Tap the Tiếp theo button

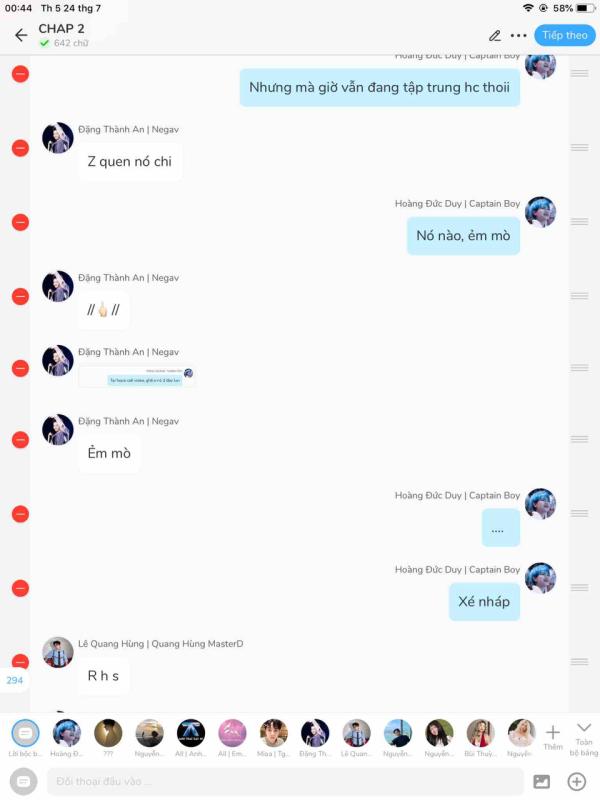point(565,35)
